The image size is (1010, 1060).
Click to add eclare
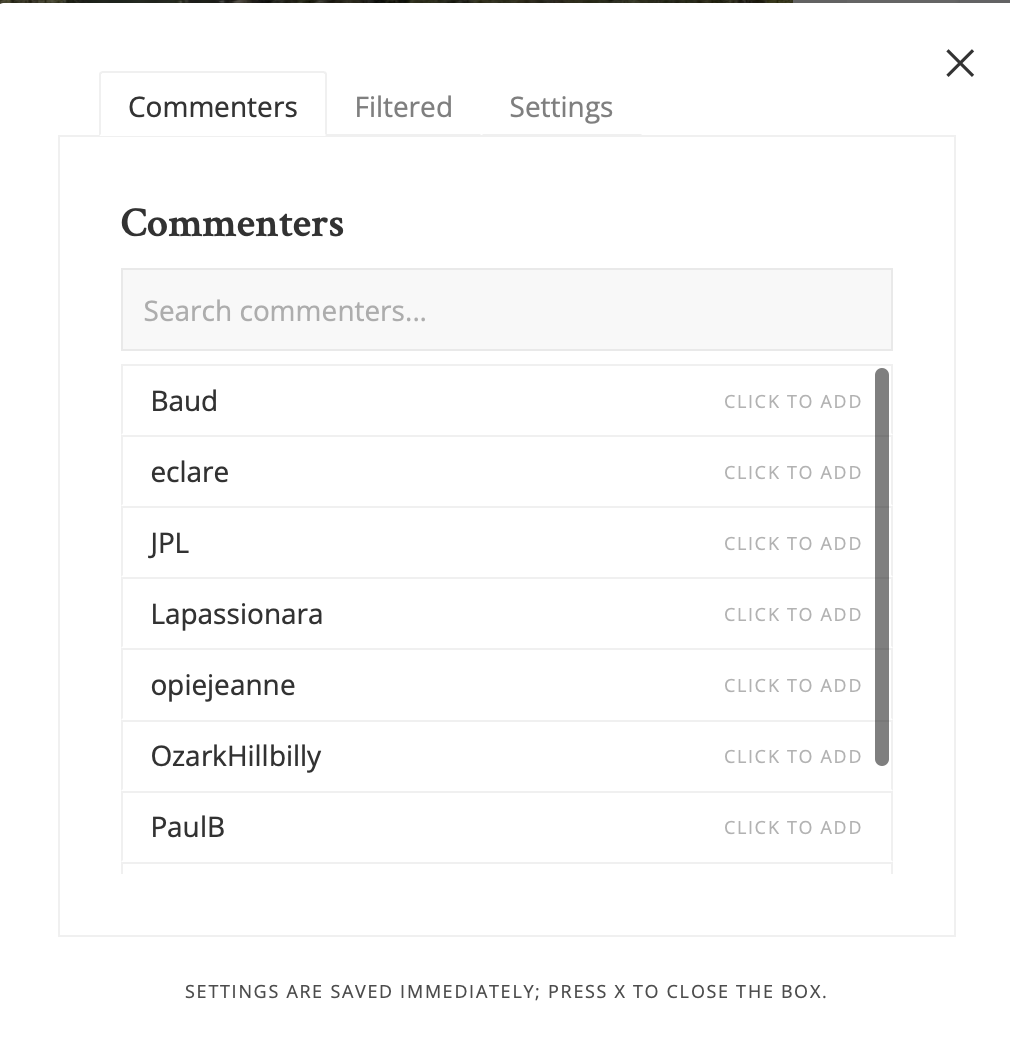[793, 473]
